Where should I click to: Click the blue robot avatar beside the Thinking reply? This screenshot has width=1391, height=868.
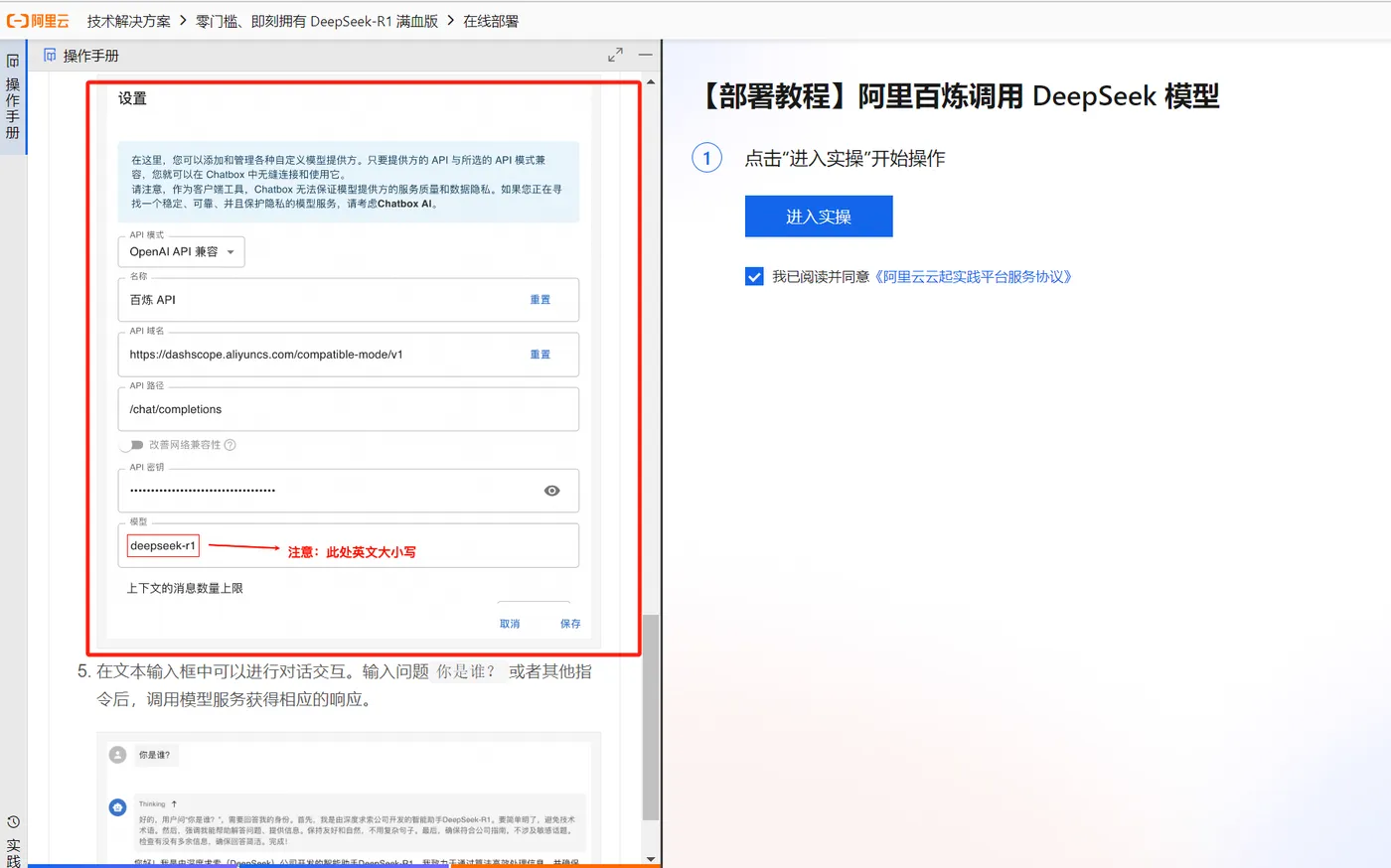(x=117, y=807)
